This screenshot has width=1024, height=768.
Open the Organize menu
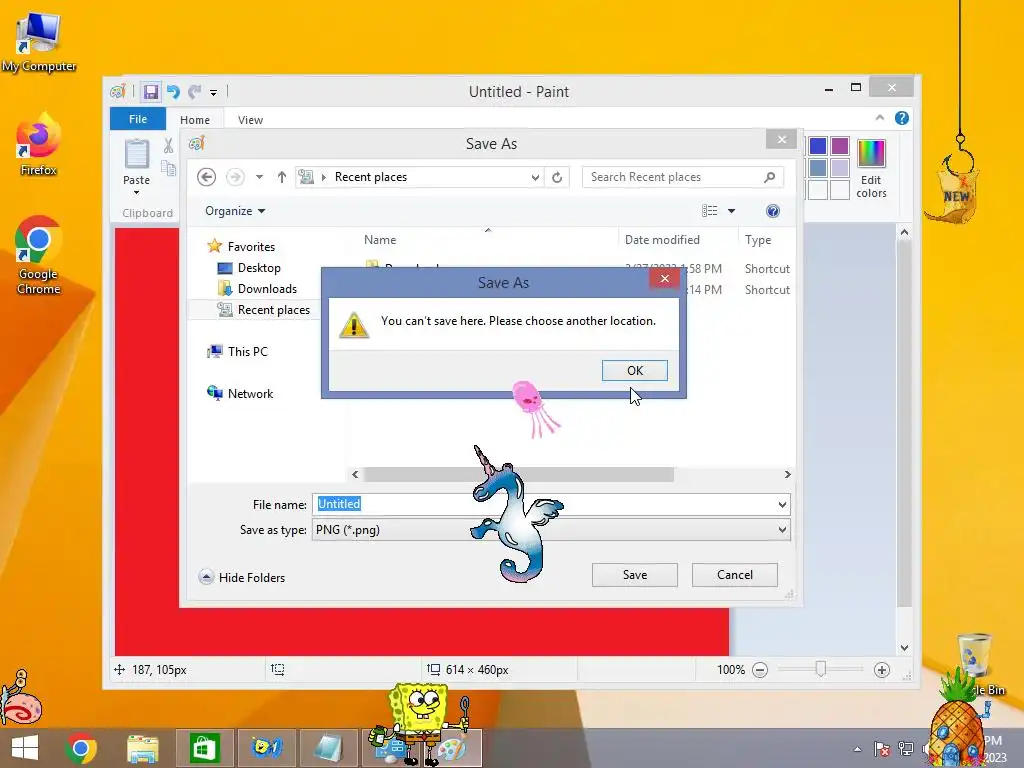click(235, 211)
